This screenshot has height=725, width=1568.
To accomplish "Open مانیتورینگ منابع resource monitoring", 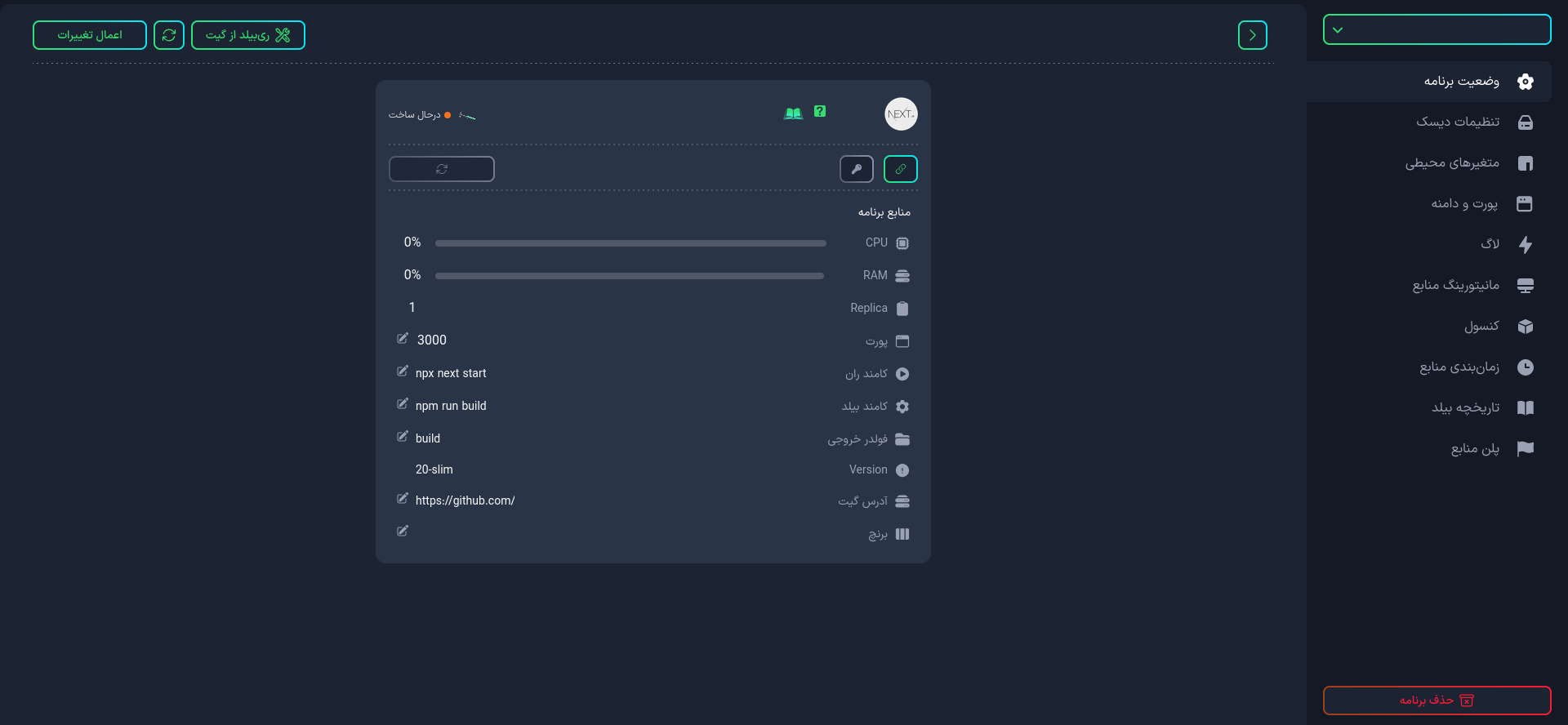I will tap(1429, 286).
